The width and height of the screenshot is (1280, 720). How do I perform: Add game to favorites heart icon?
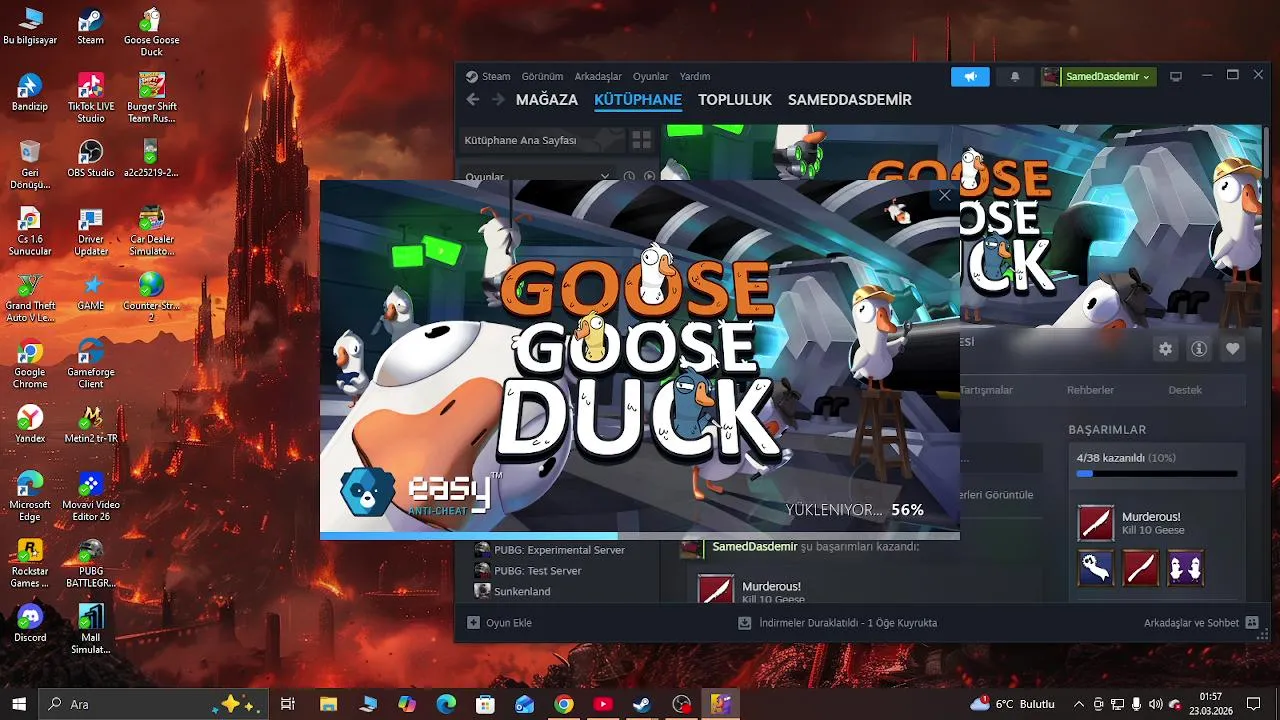tap(1233, 349)
